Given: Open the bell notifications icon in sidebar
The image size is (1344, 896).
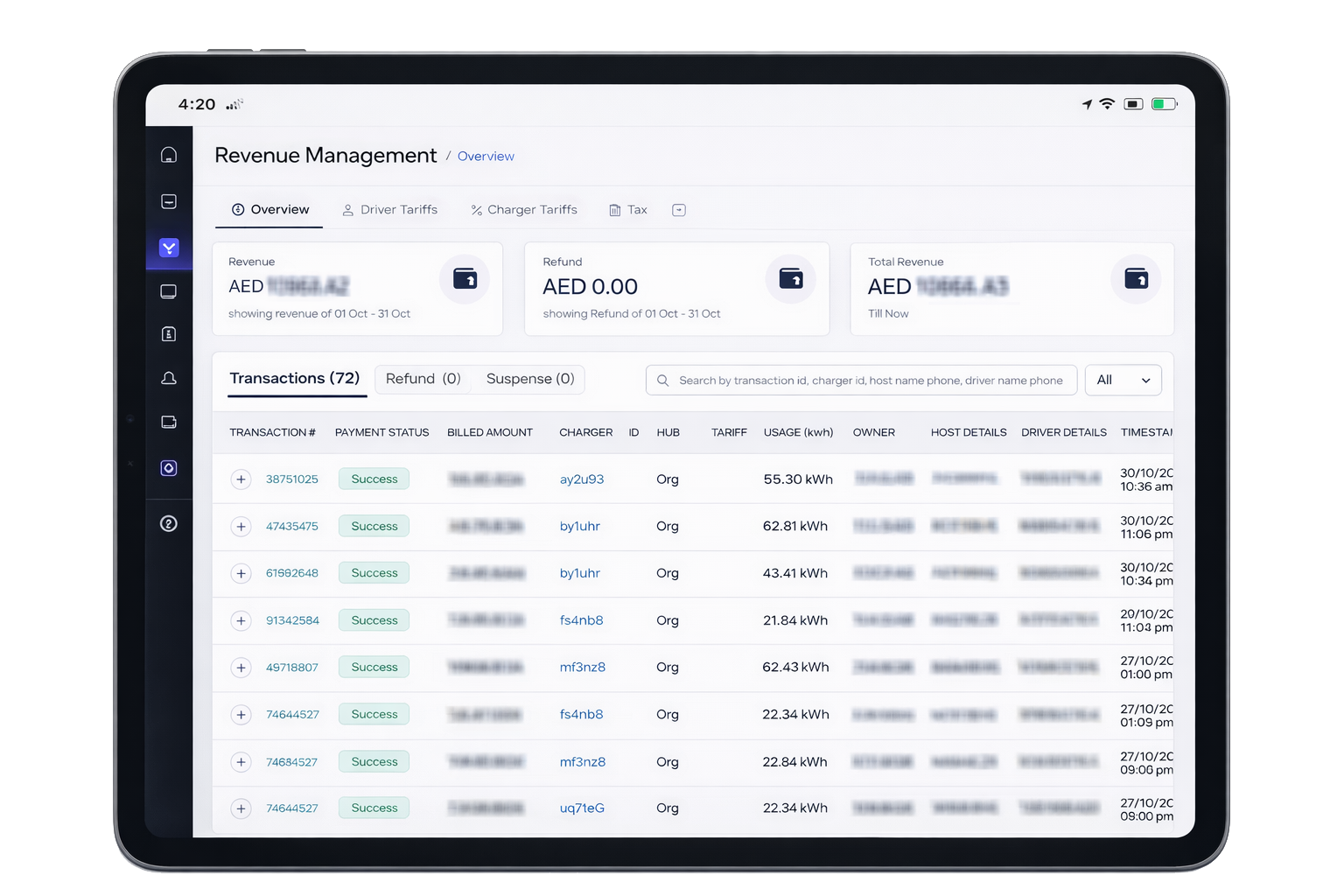Looking at the screenshot, I should click(169, 378).
